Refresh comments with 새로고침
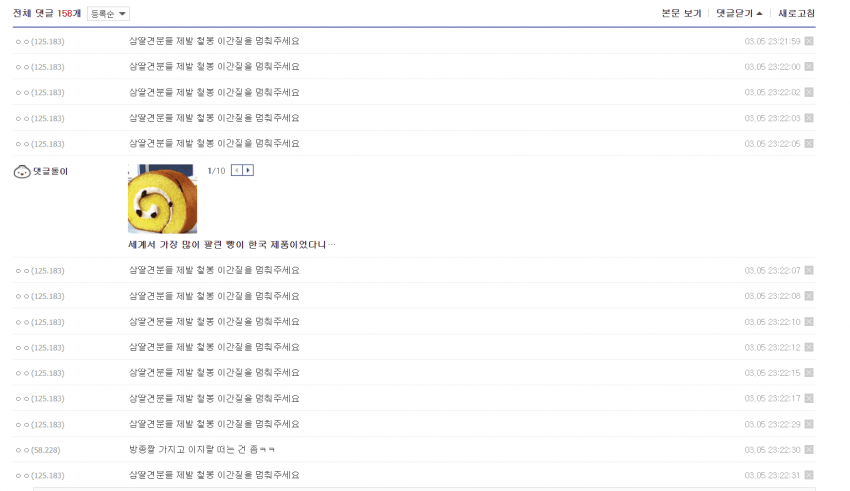 click(x=796, y=14)
